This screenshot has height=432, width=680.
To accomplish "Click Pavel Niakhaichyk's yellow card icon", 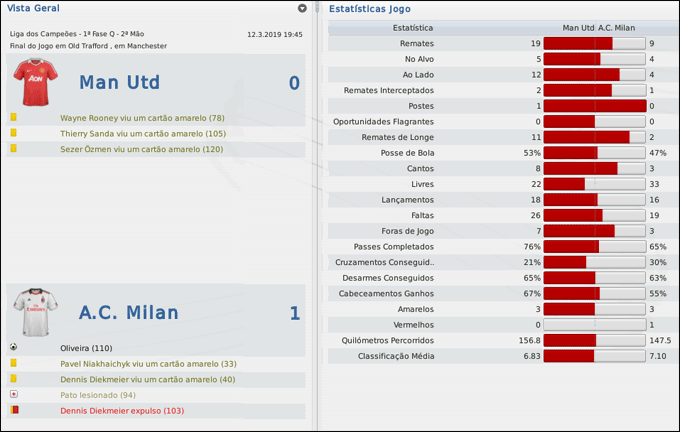I will (14, 363).
